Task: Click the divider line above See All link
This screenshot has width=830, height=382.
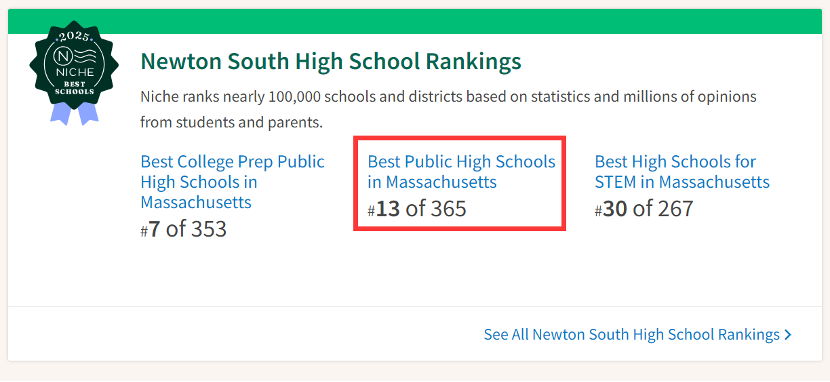Action: (x=415, y=306)
